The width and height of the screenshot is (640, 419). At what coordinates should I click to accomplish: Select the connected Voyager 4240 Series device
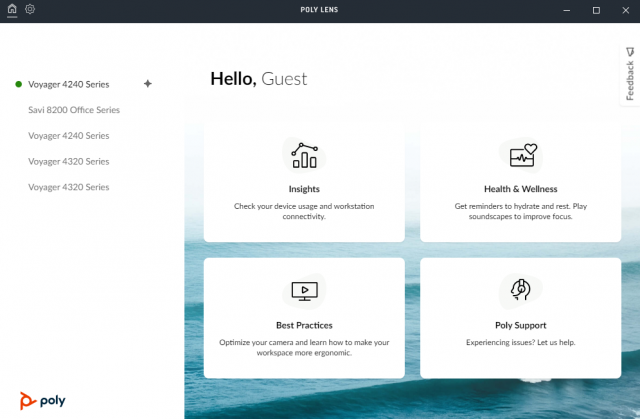pyautogui.click(x=69, y=84)
